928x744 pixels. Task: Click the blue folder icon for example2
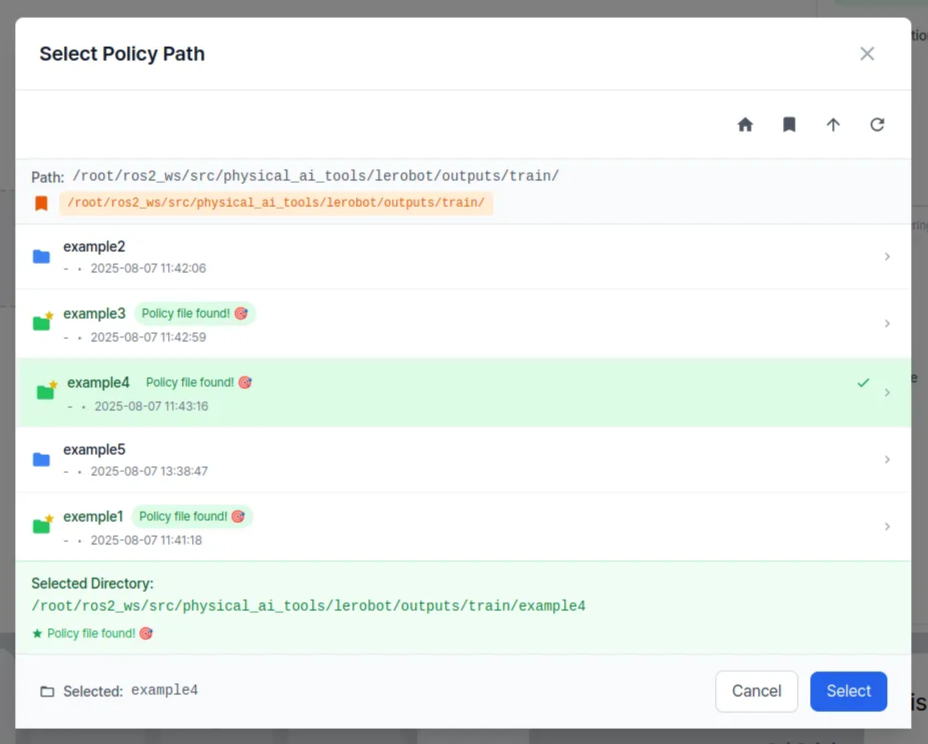coord(41,256)
